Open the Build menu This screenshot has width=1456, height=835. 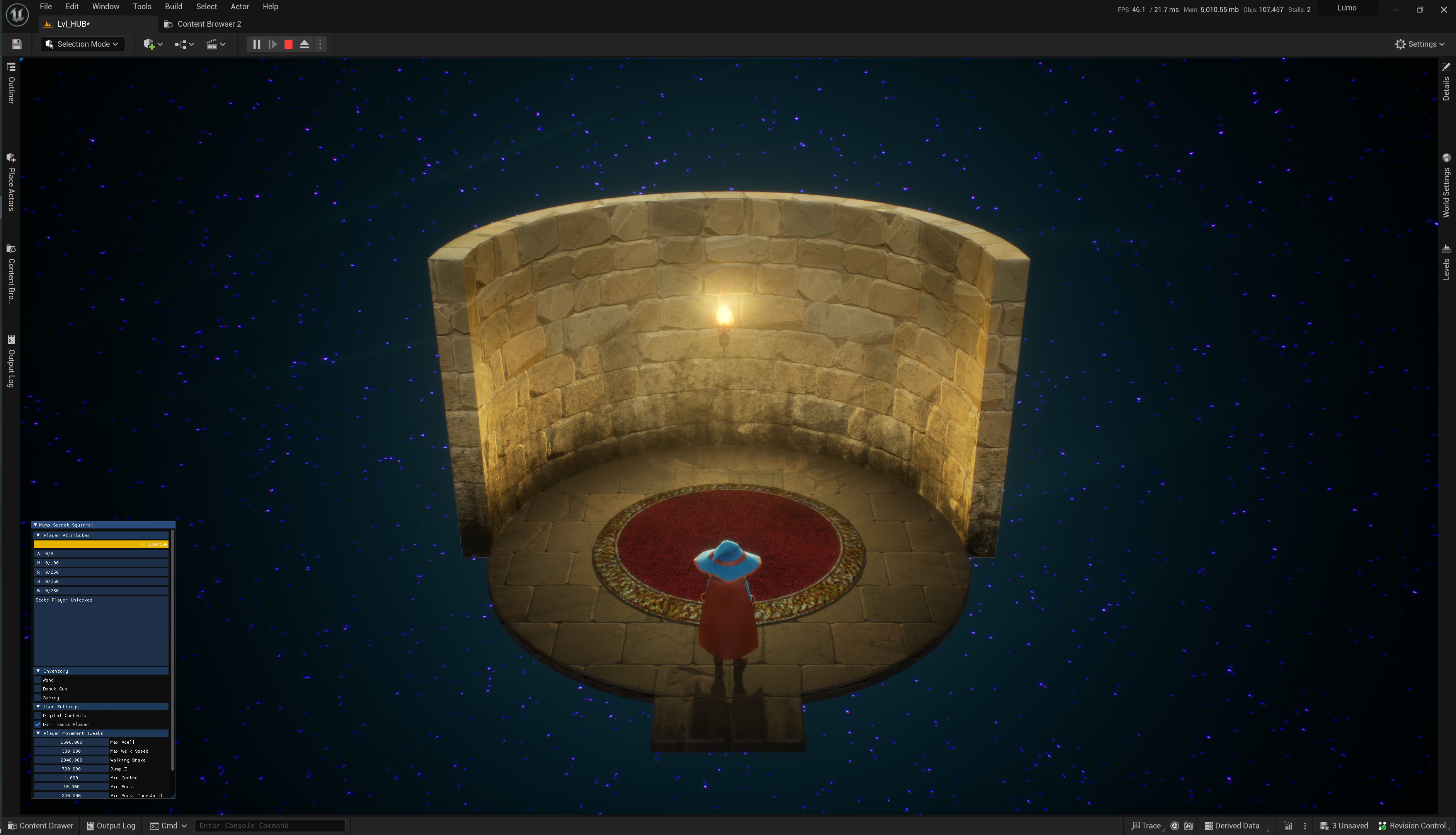(x=173, y=7)
